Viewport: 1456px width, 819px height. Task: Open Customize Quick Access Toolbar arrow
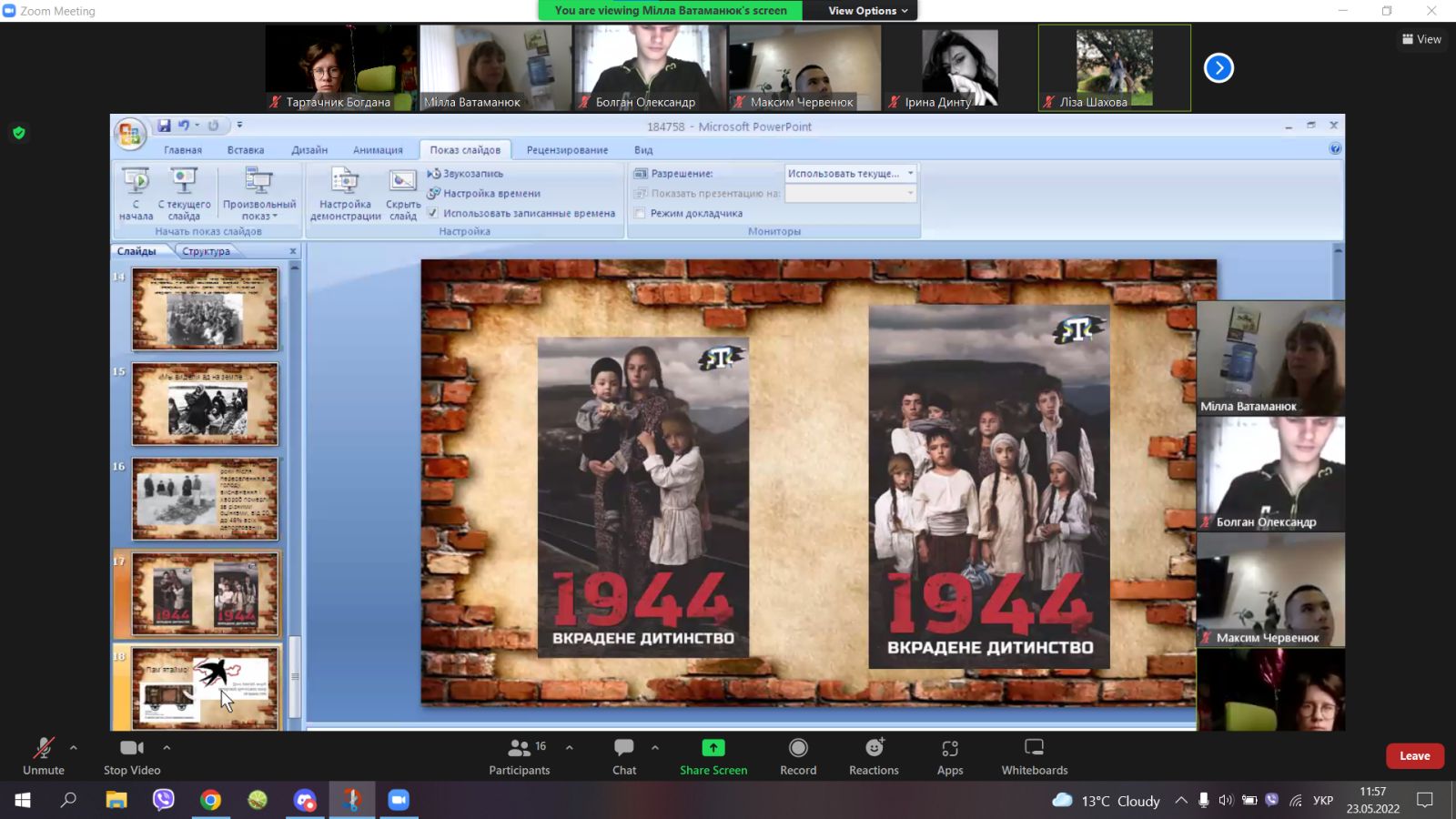[x=240, y=126]
